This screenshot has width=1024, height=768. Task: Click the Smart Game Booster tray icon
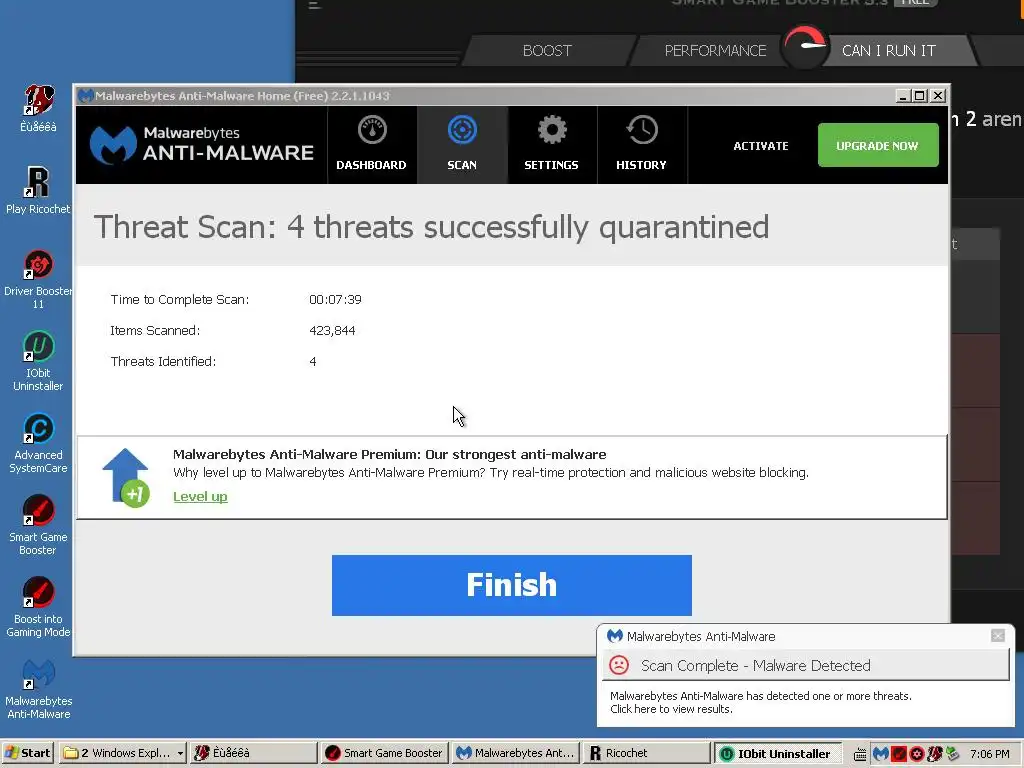[x=899, y=754]
